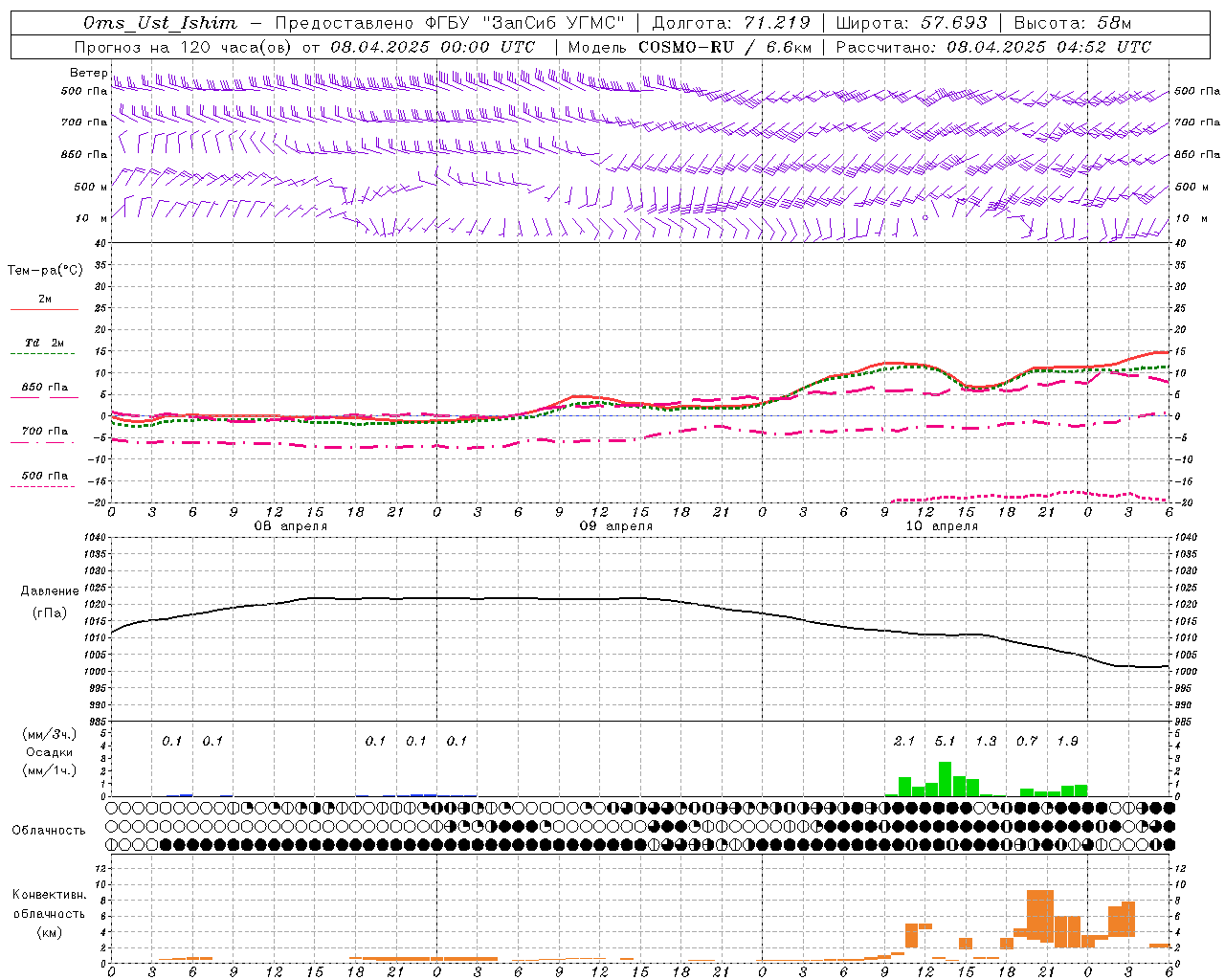The image size is (1225, 980).
Task: Click the (км) unit label
Action: coord(49,932)
